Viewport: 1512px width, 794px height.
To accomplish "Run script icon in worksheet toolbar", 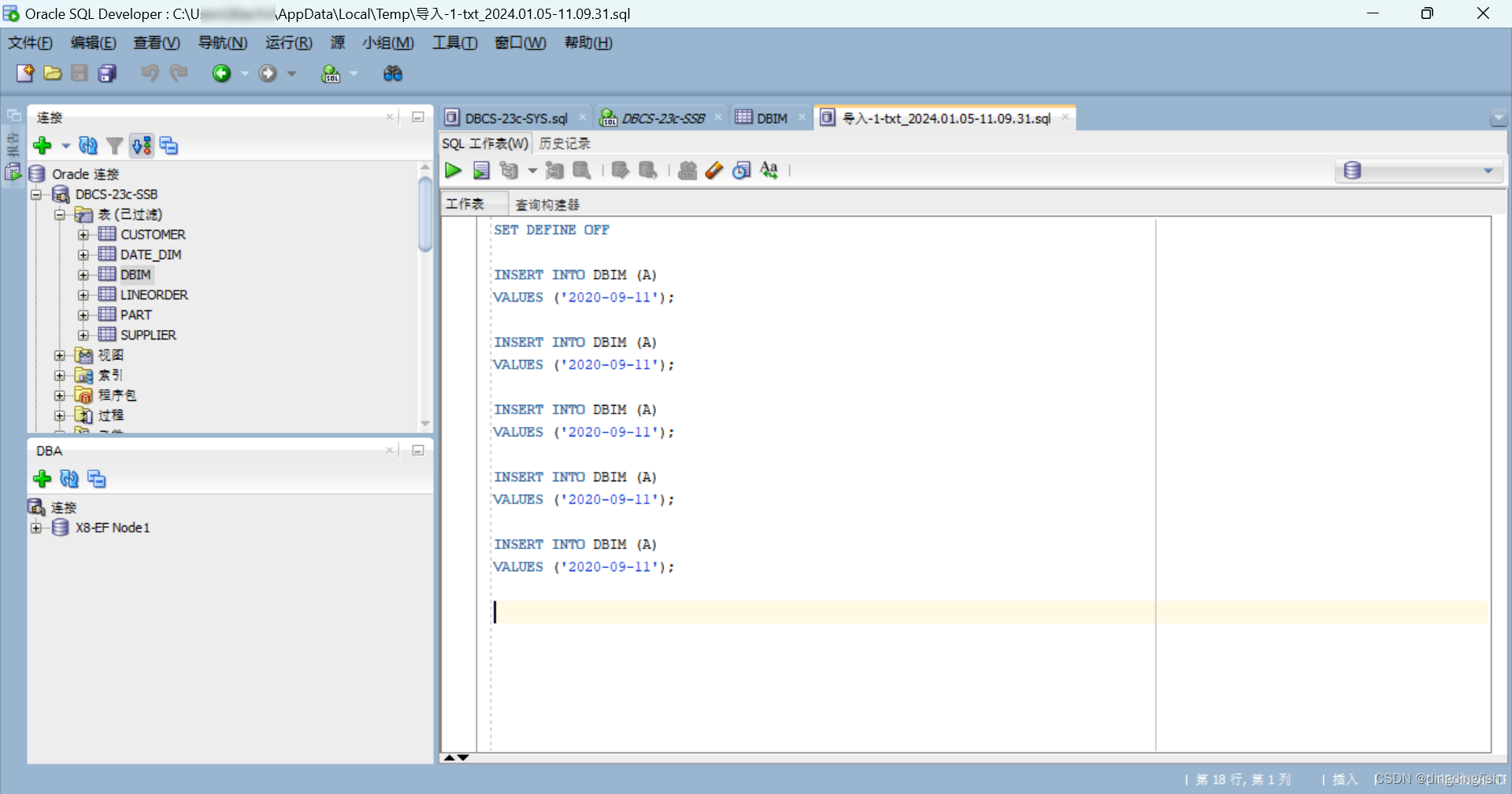I will 481,170.
